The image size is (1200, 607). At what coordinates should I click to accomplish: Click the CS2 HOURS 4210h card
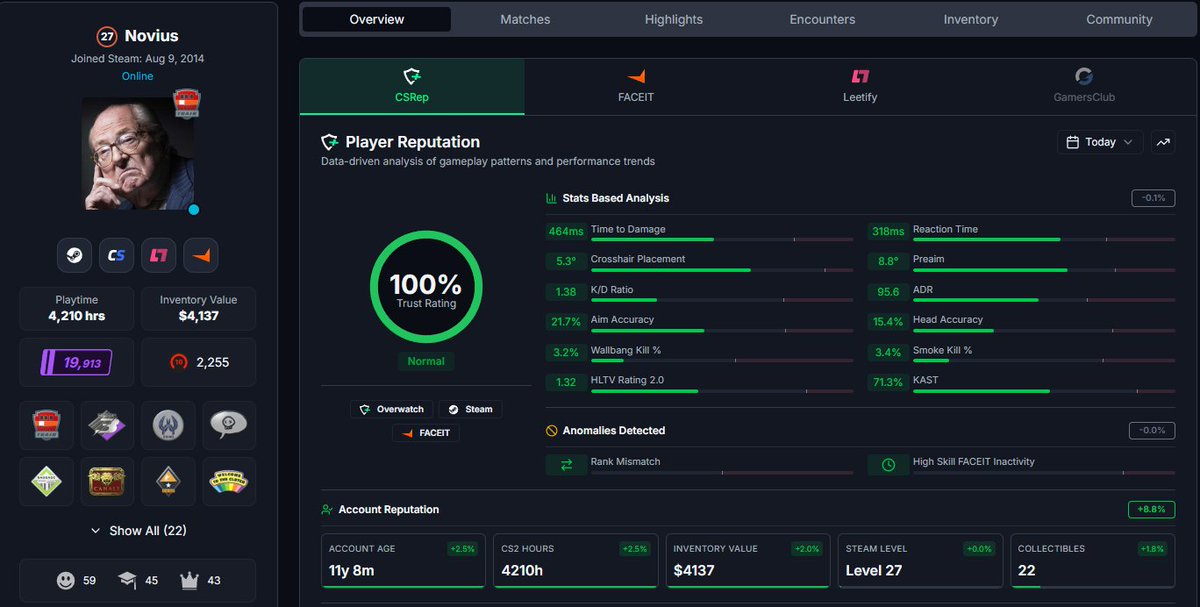pyautogui.click(x=575, y=561)
